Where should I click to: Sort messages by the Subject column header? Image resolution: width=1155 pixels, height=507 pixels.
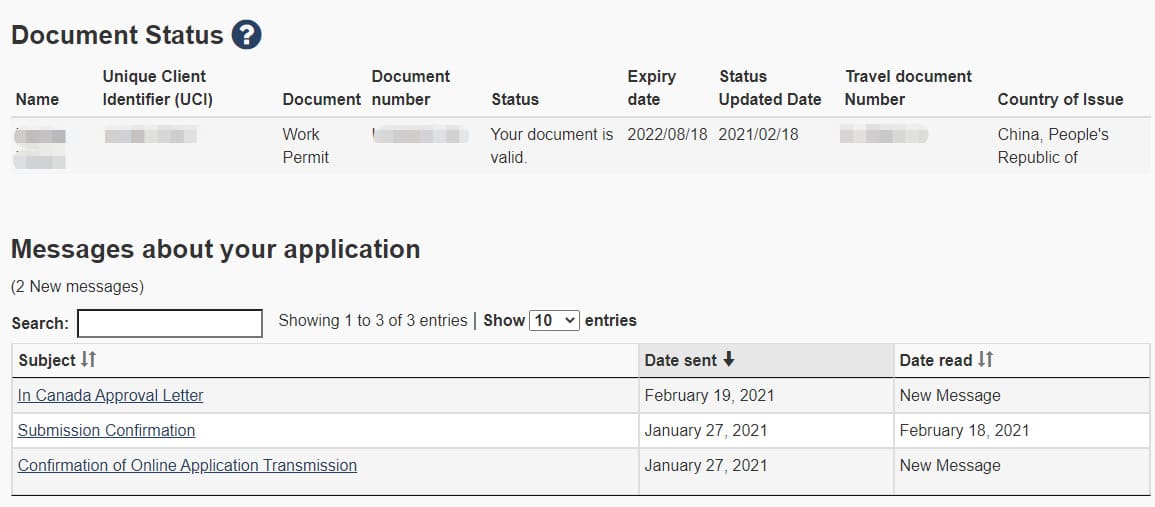tap(46, 360)
